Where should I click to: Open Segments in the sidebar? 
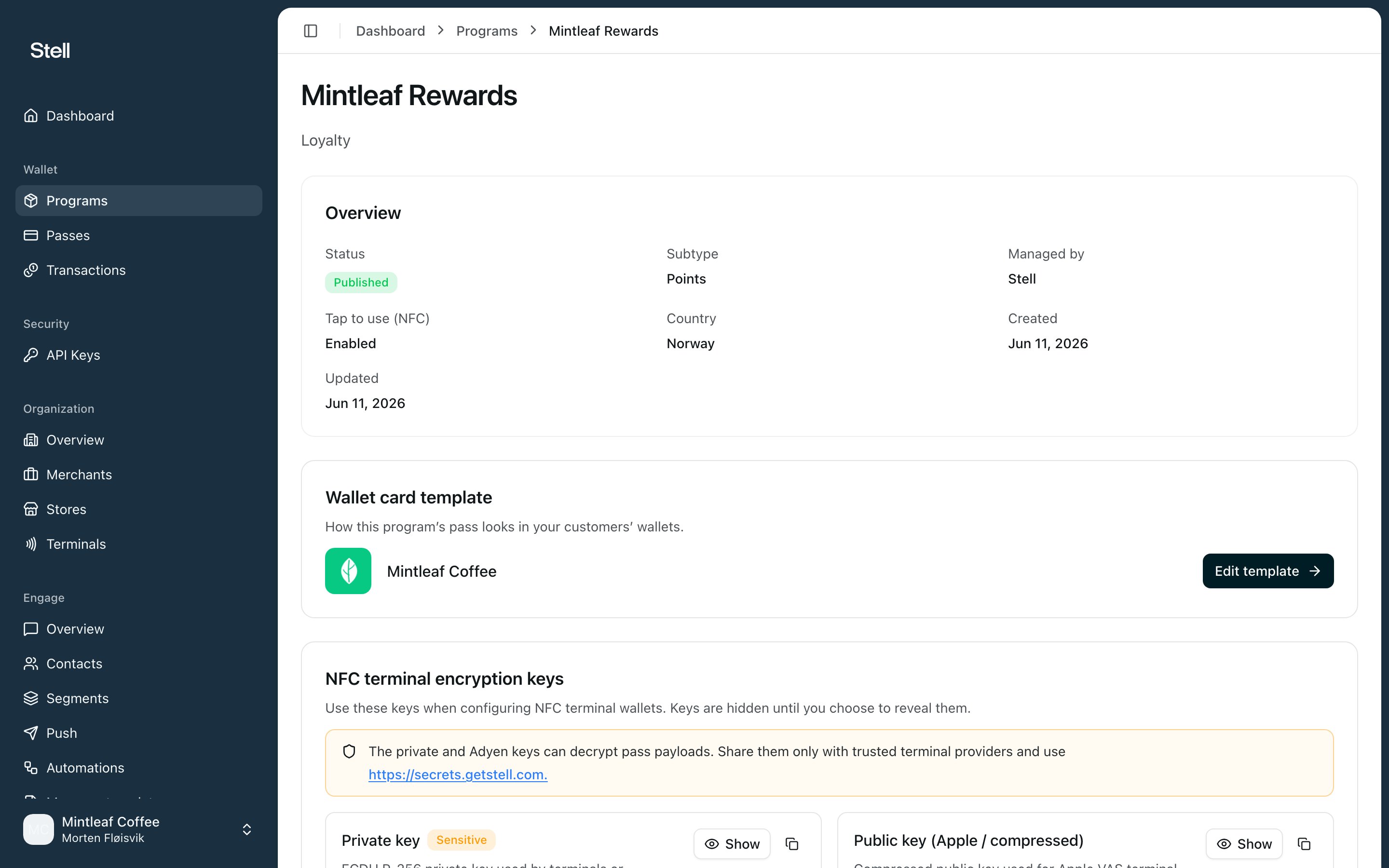[x=138, y=699]
